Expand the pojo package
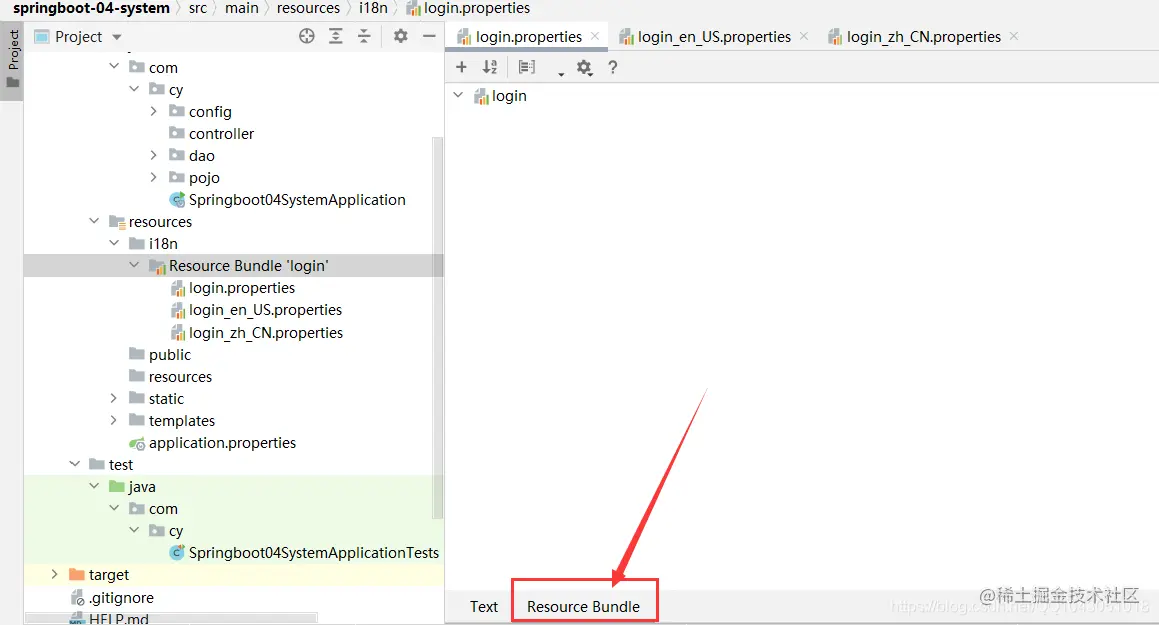The height and width of the screenshot is (625, 1159). 154,177
